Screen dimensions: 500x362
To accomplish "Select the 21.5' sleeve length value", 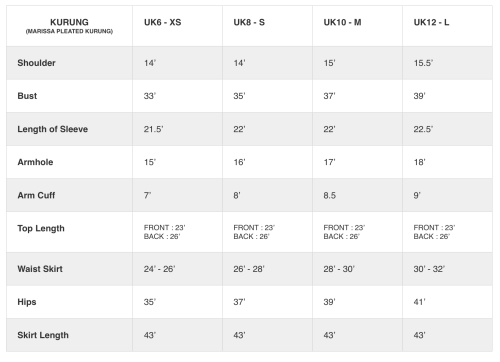I will [154, 129].
